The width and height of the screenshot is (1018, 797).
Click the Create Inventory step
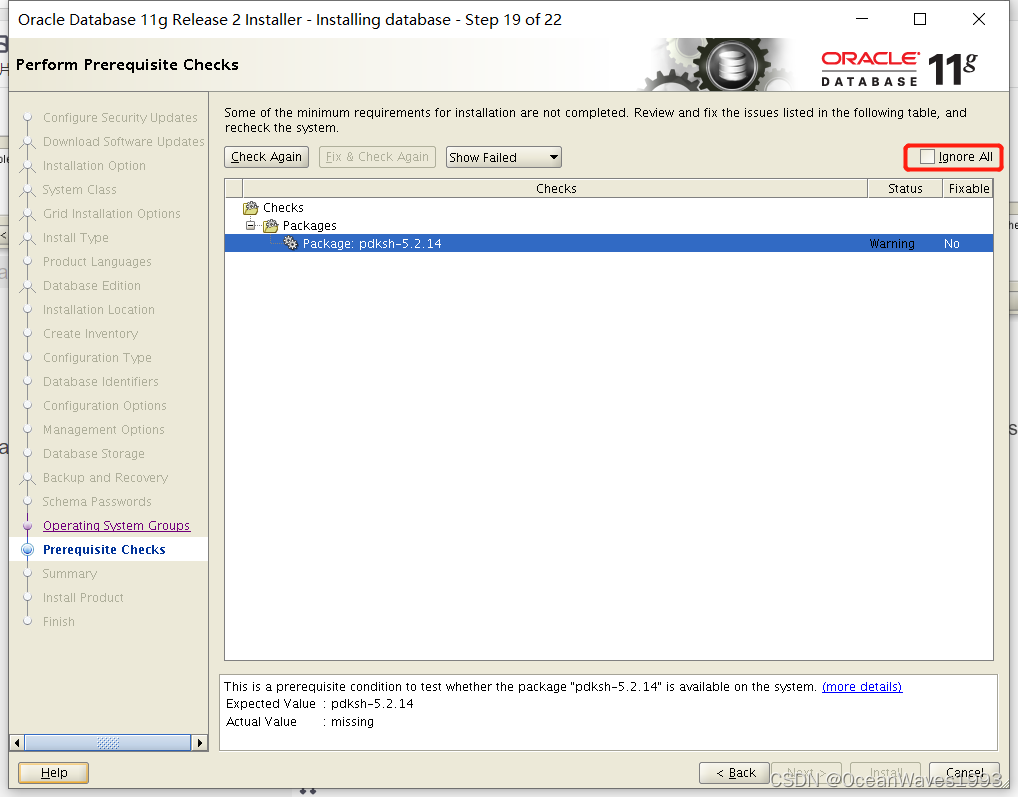(x=90, y=334)
